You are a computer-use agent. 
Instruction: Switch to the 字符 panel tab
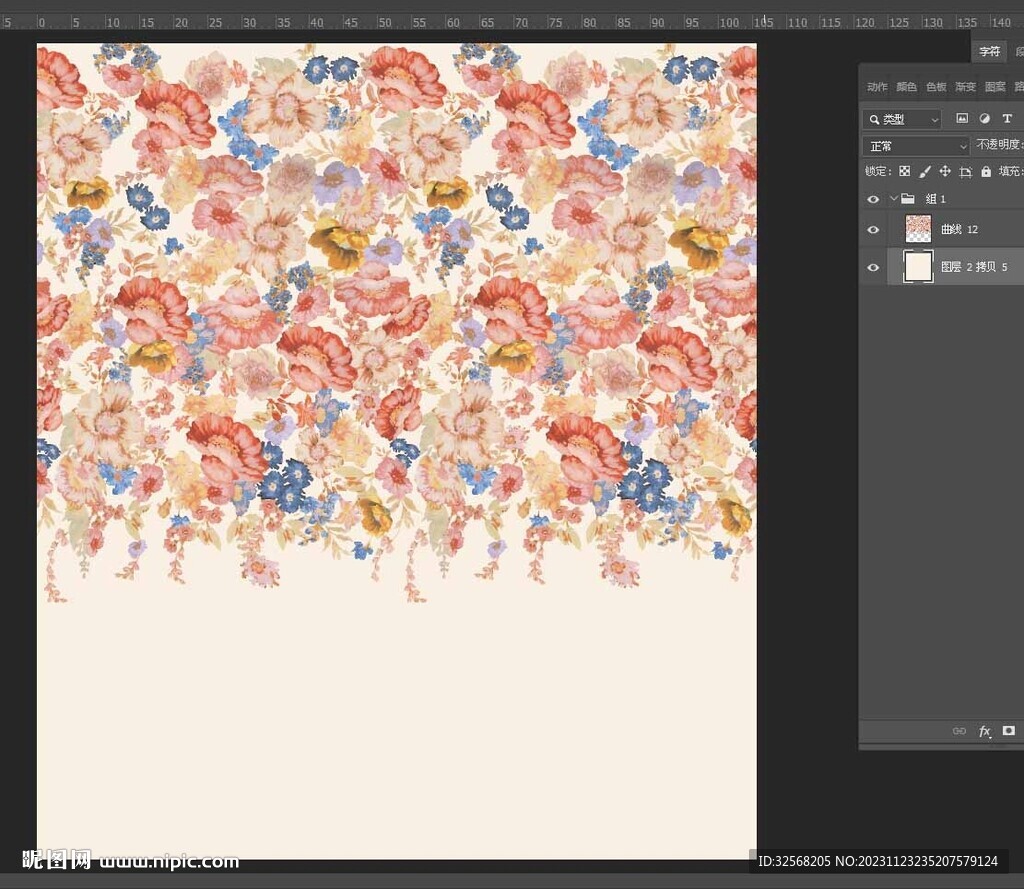(x=989, y=51)
